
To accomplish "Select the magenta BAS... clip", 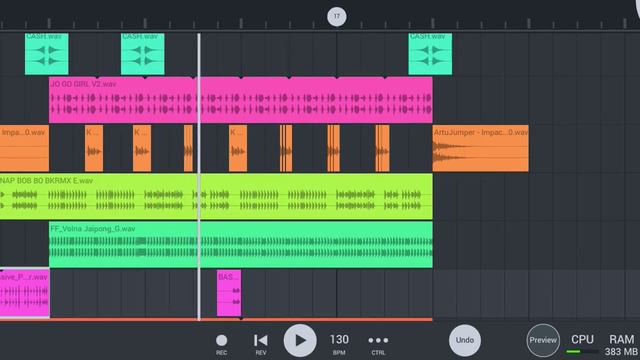I will click(x=229, y=293).
